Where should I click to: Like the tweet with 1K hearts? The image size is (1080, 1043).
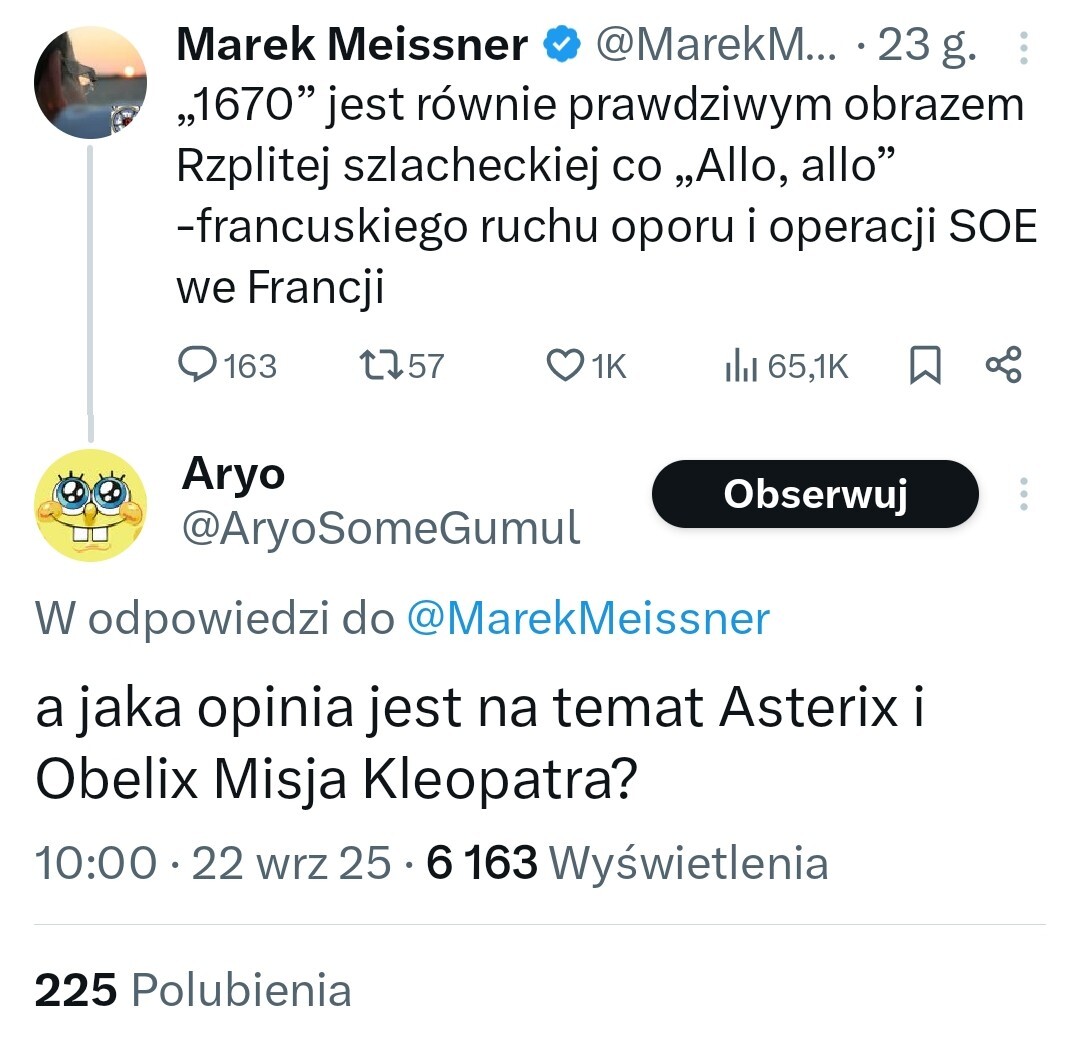(x=565, y=367)
